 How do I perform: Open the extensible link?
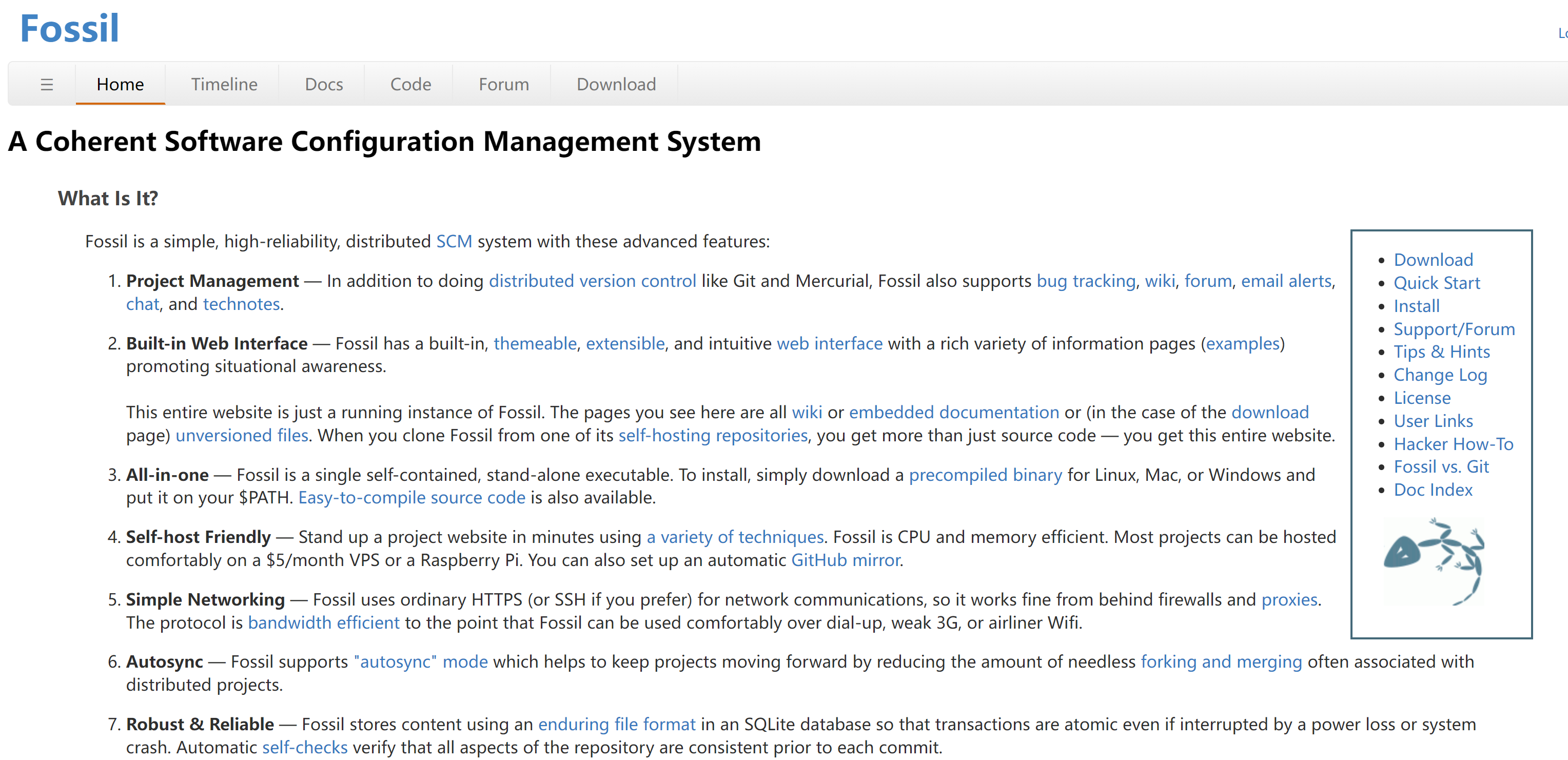[624, 343]
